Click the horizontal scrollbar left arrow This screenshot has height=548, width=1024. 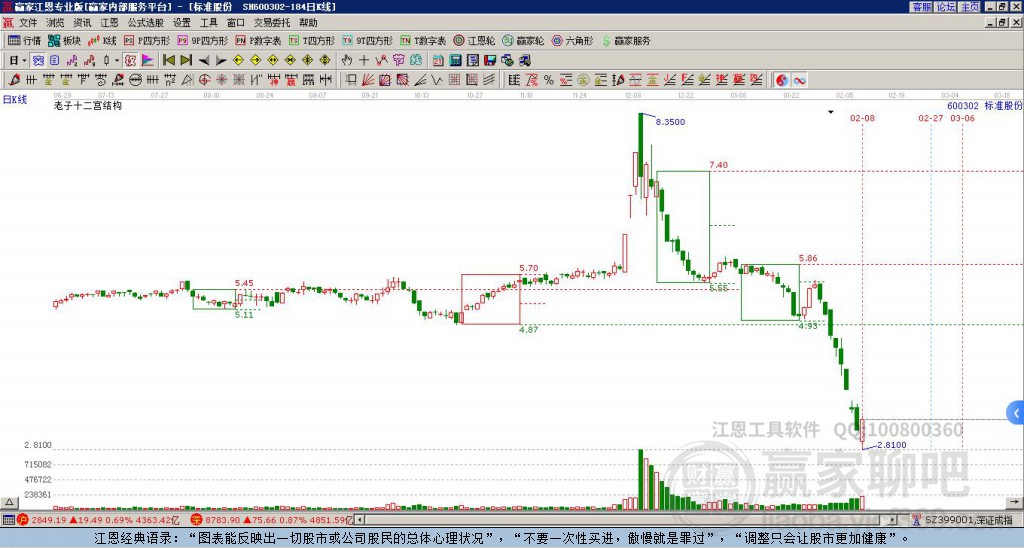[x=360, y=520]
